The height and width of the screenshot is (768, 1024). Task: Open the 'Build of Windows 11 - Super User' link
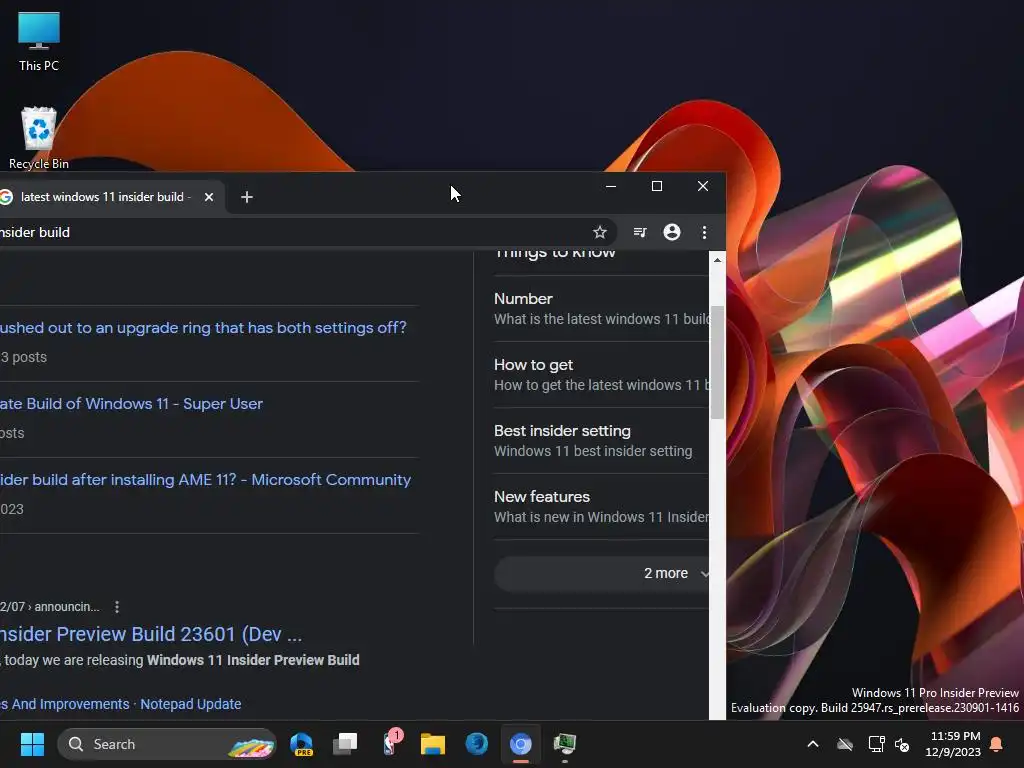pos(131,404)
